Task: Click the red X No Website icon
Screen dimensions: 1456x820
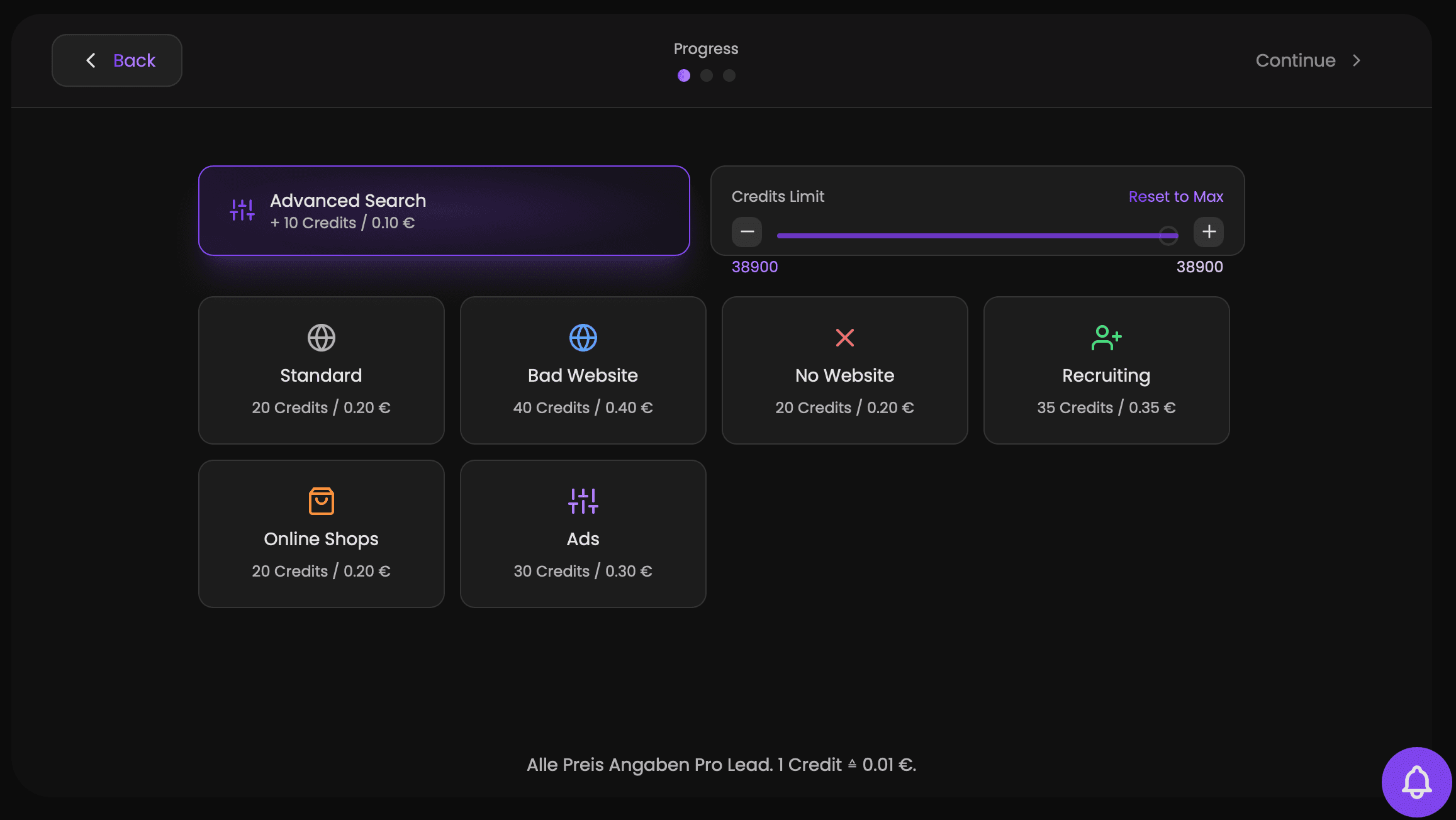Action: coord(844,338)
